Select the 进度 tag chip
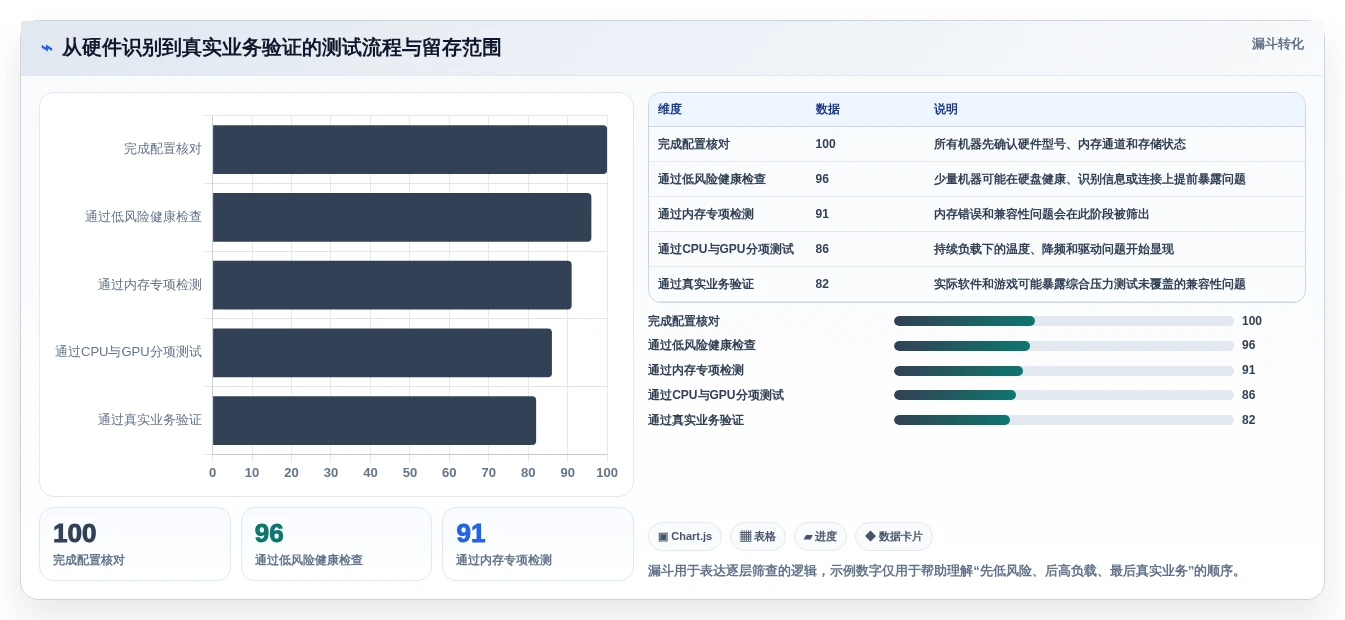 pyautogui.click(x=820, y=537)
